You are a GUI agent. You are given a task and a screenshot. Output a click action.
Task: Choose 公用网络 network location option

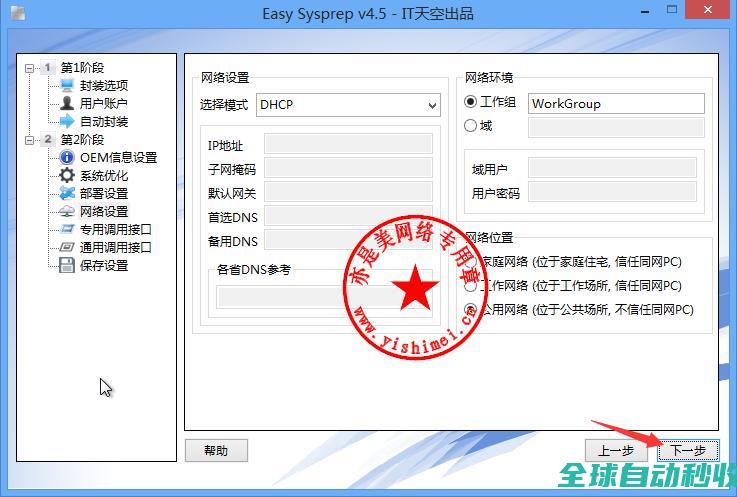pyautogui.click(x=471, y=310)
